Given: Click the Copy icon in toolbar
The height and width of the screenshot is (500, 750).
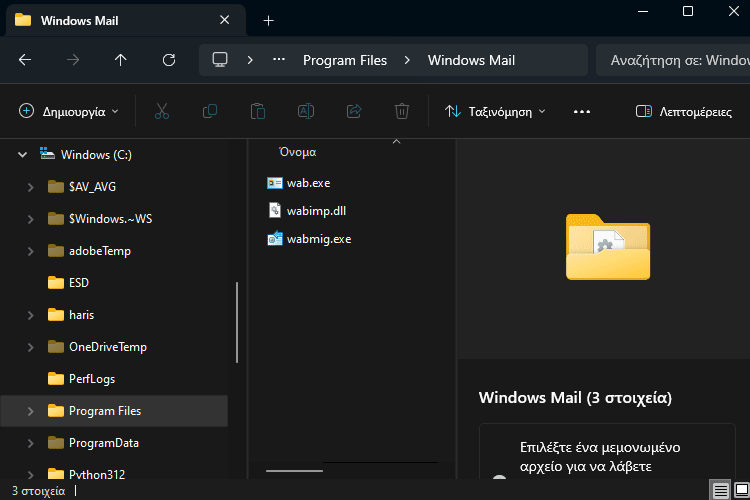Looking at the screenshot, I should [210, 111].
